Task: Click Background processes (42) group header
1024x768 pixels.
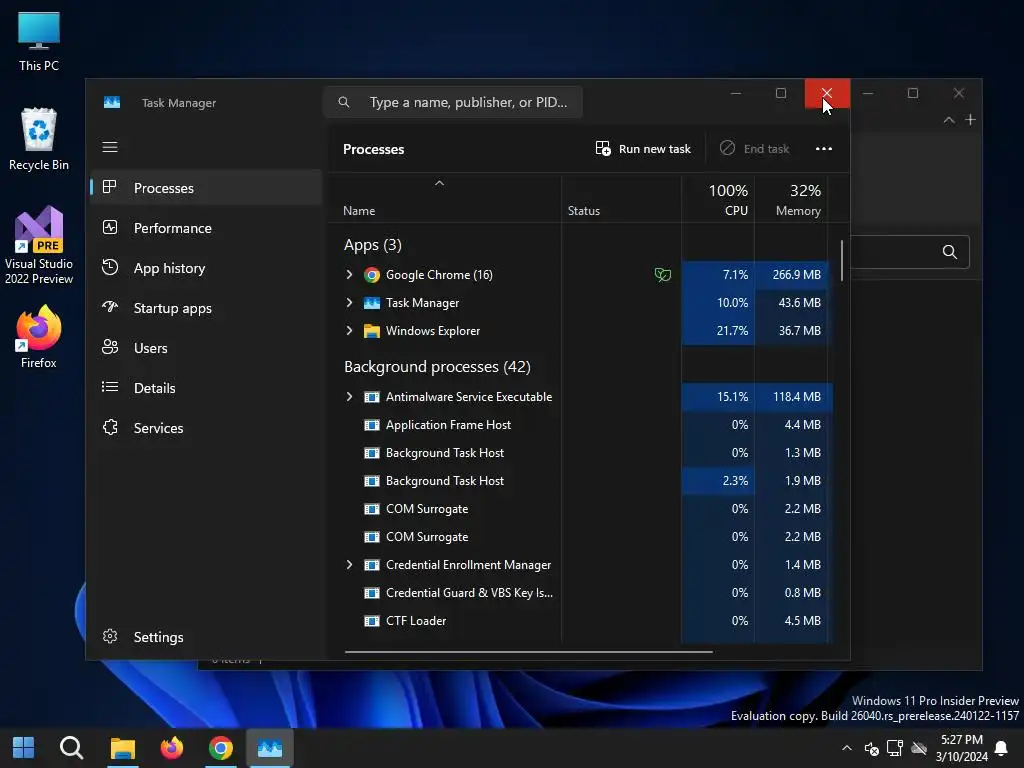Action: coord(437,366)
